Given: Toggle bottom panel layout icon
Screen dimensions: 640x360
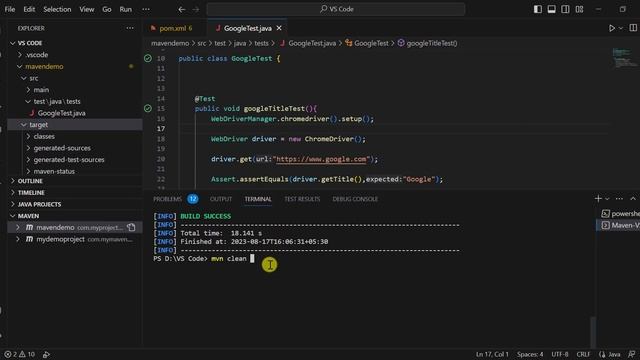Looking at the screenshot, I should click(551, 9).
